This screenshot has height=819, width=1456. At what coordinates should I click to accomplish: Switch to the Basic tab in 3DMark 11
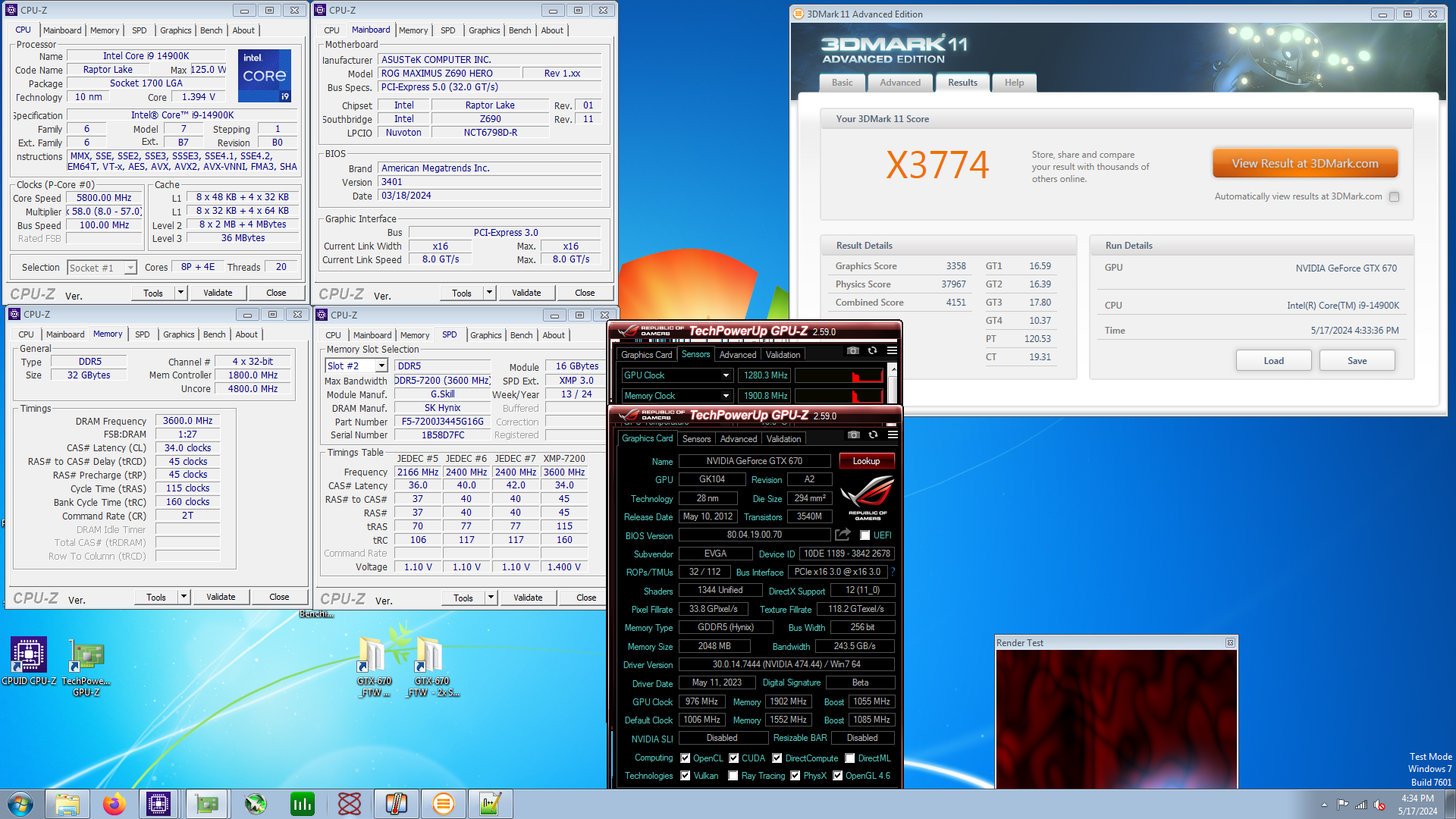tap(842, 83)
